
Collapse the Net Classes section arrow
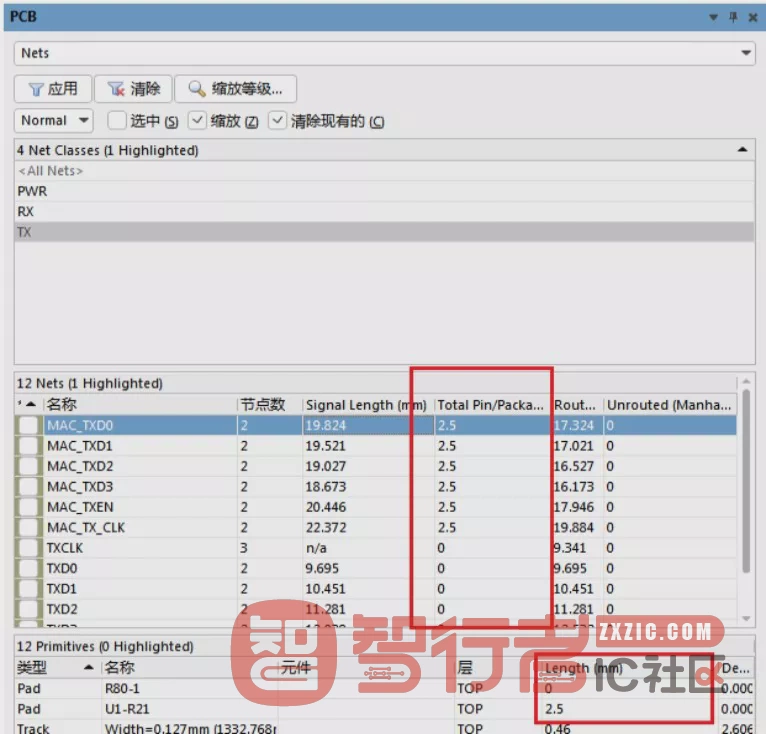click(742, 150)
